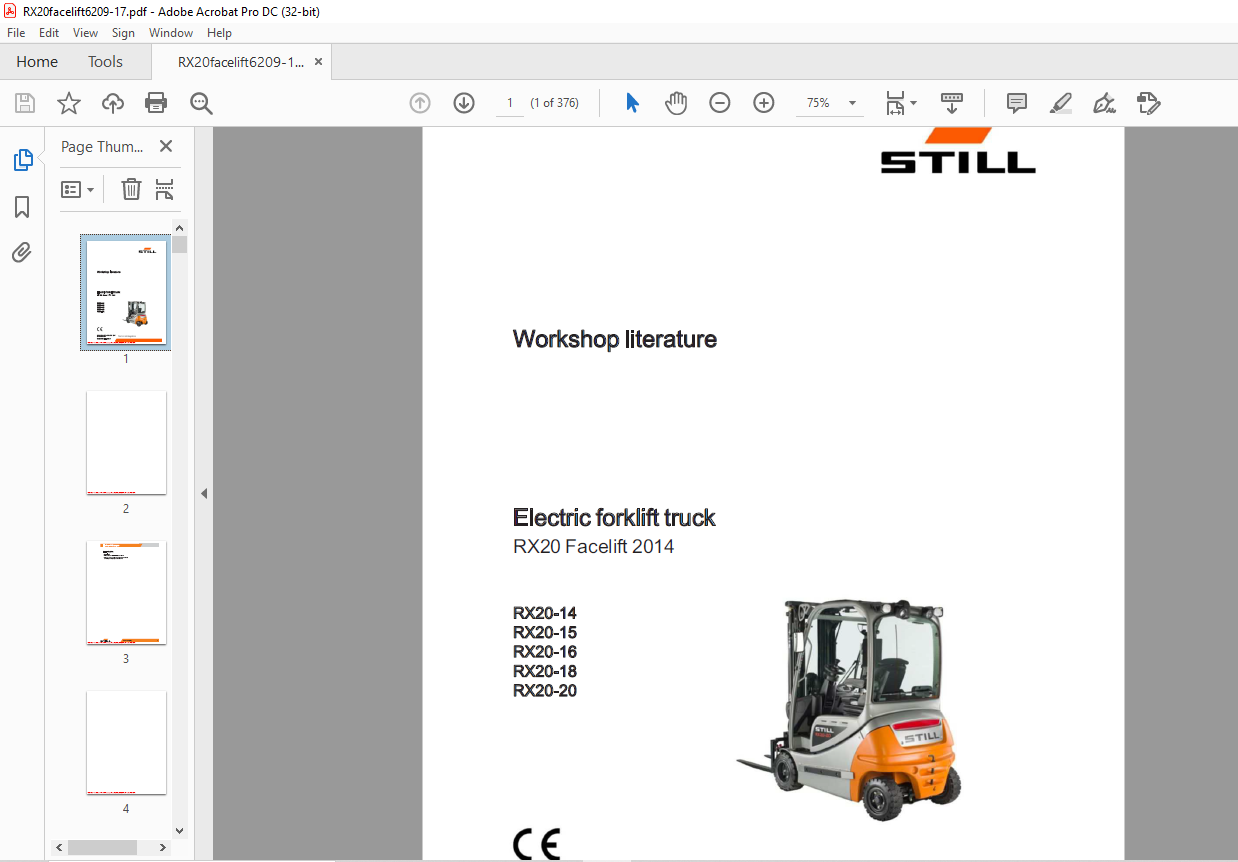Open the thumbnail options dropdown
Screen dimensions: 1238x862
pyautogui.click(x=78, y=189)
